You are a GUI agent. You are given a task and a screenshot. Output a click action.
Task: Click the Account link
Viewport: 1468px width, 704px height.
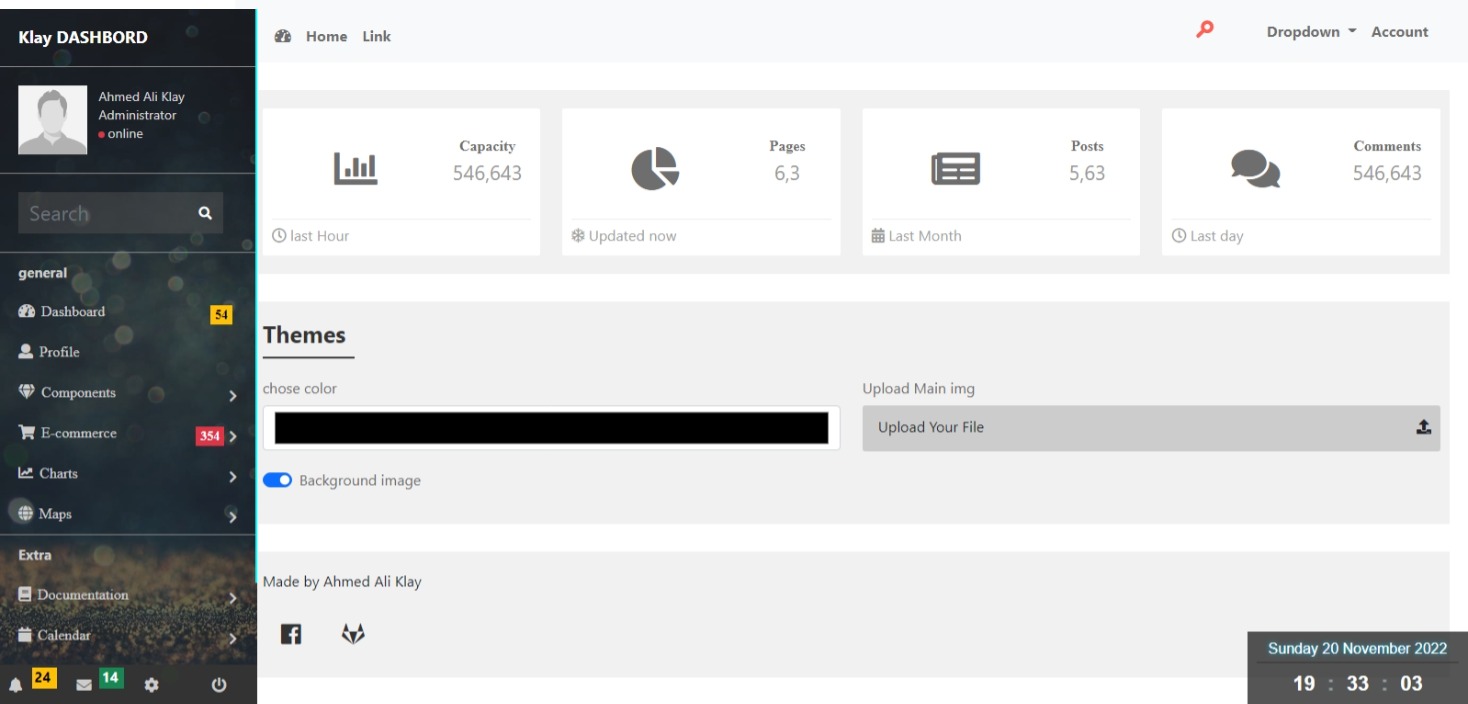pos(1399,32)
